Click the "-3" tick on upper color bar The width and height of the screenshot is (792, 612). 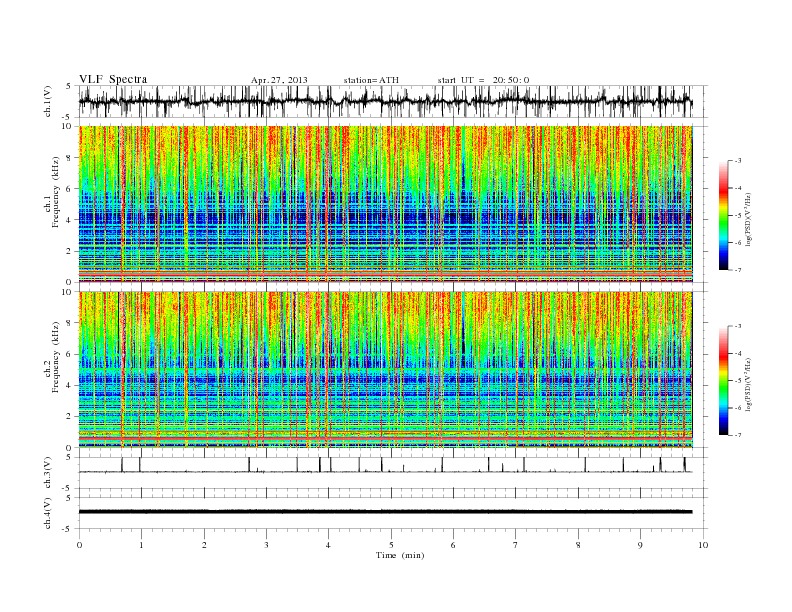pyautogui.click(x=737, y=161)
